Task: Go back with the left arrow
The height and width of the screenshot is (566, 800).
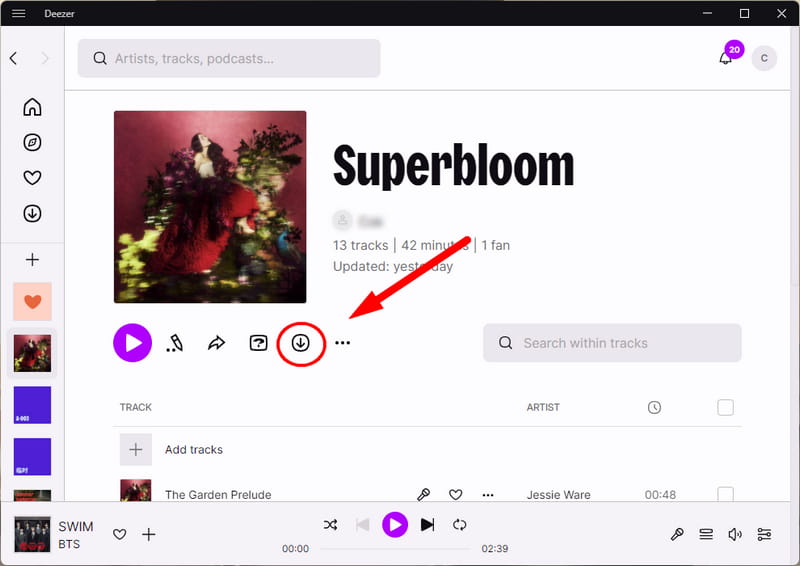Action: [x=14, y=58]
